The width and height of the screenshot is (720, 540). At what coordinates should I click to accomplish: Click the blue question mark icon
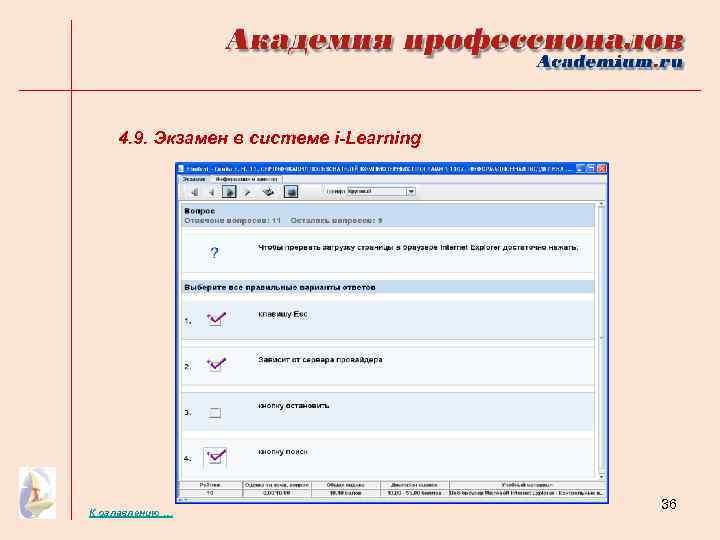[214, 252]
